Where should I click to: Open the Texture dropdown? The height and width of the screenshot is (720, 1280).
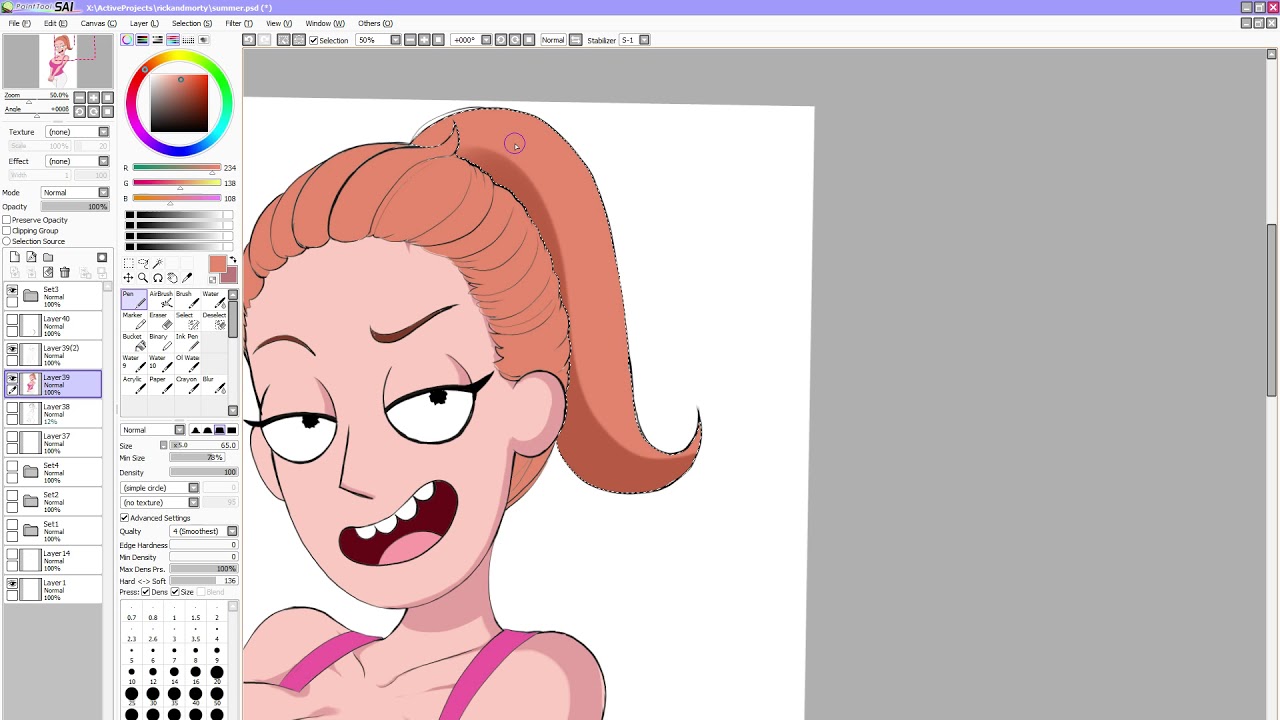pos(78,132)
